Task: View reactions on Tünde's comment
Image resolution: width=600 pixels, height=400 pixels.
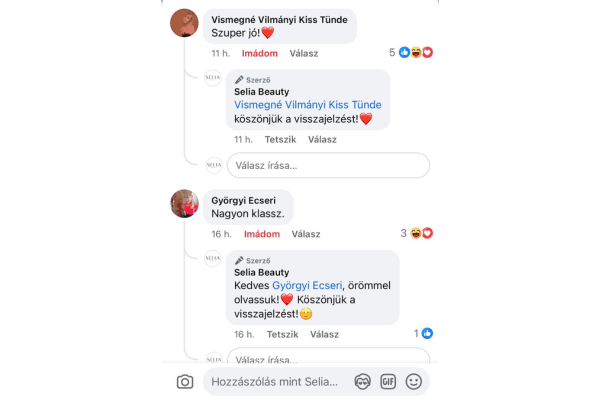Action: click(x=411, y=52)
